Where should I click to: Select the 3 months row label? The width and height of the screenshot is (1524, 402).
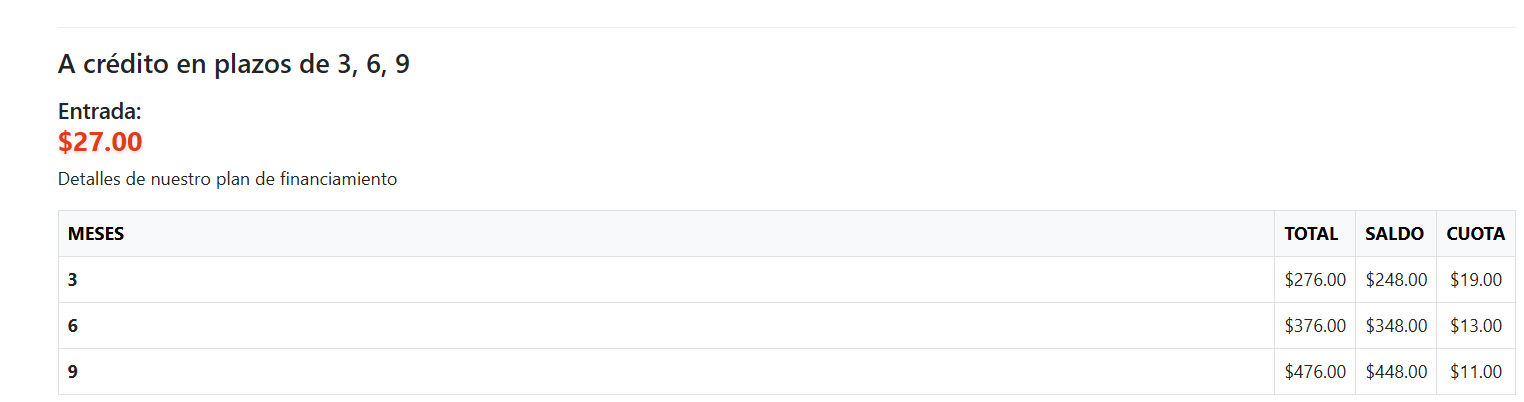pos(73,280)
